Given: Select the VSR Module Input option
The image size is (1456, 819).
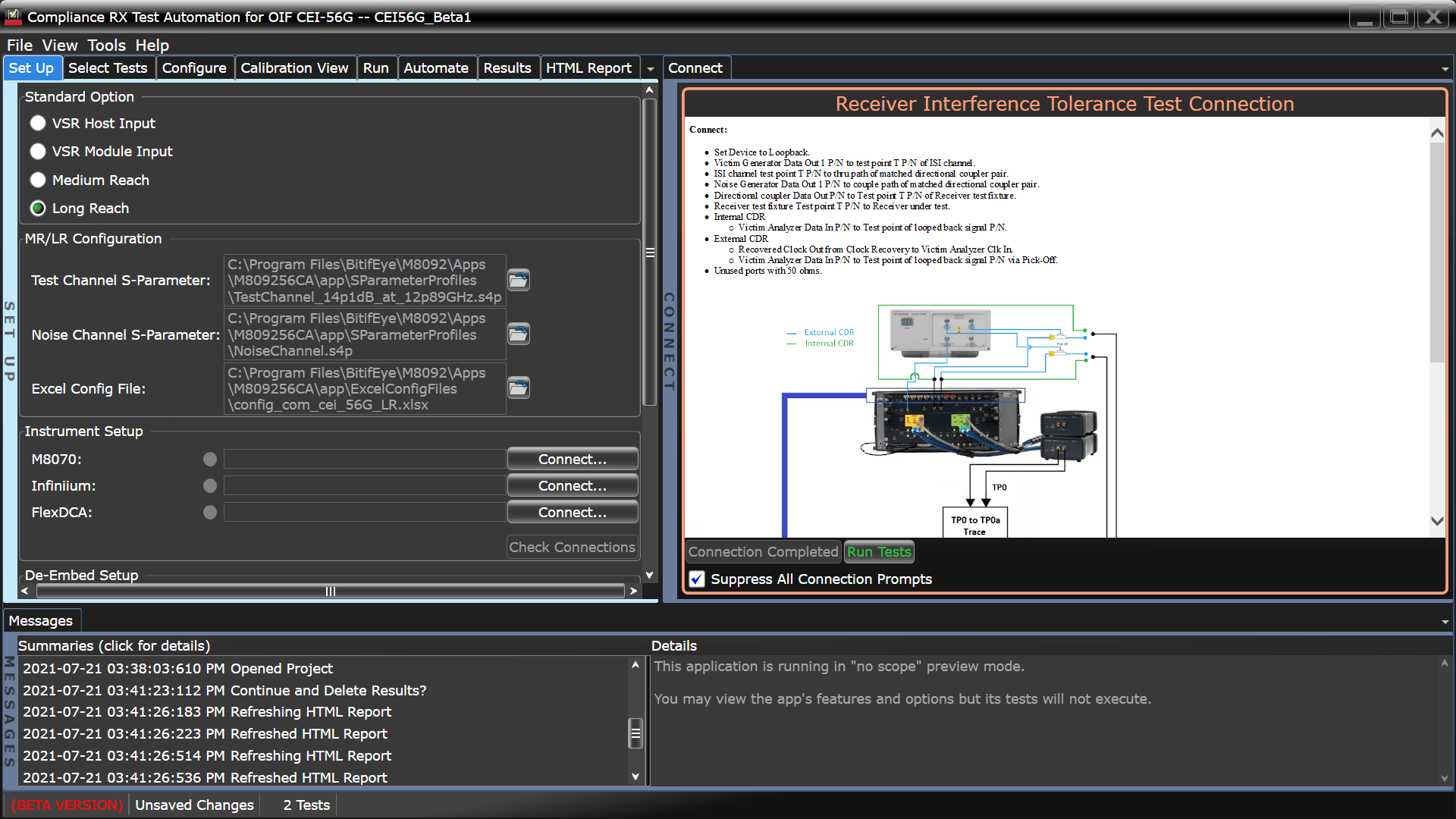Looking at the screenshot, I should (x=37, y=151).
